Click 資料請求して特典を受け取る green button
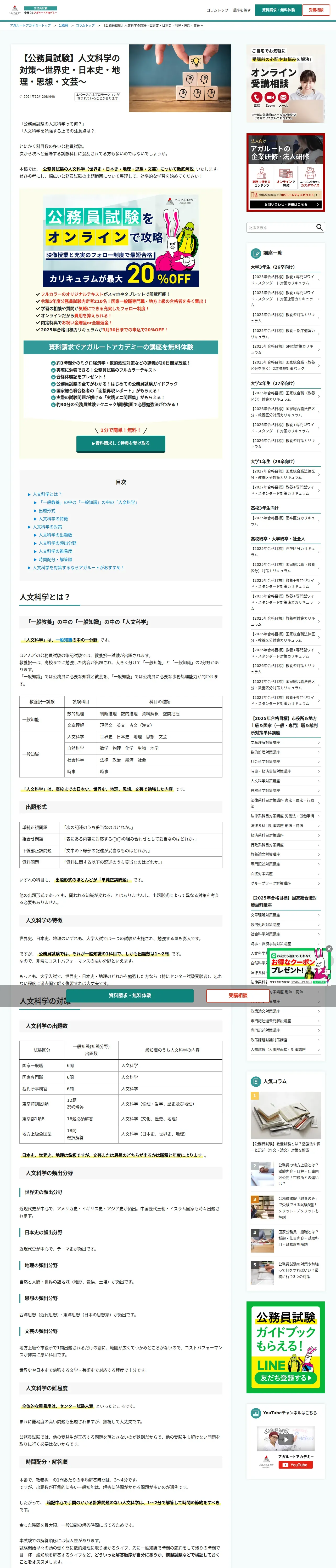Screen dimensions: 336x1568 tap(120, 443)
